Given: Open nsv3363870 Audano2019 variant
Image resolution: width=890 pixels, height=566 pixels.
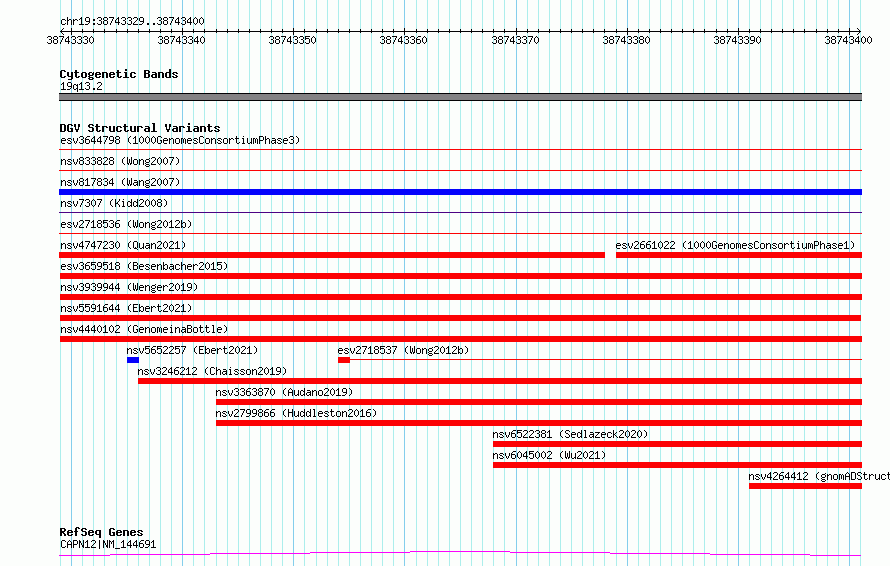Looking at the screenshot, I should [284, 392].
